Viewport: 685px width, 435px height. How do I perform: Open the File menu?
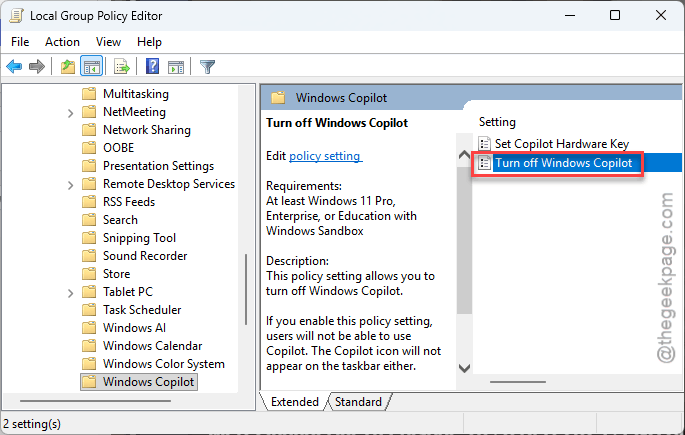coord(20,42)
